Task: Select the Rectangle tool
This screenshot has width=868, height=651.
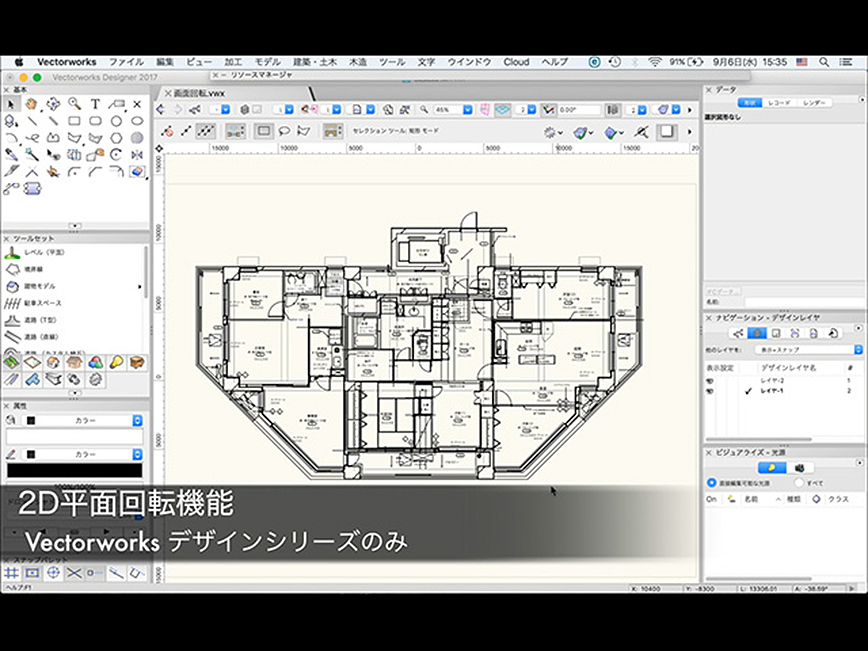Action: click(74, 121)
